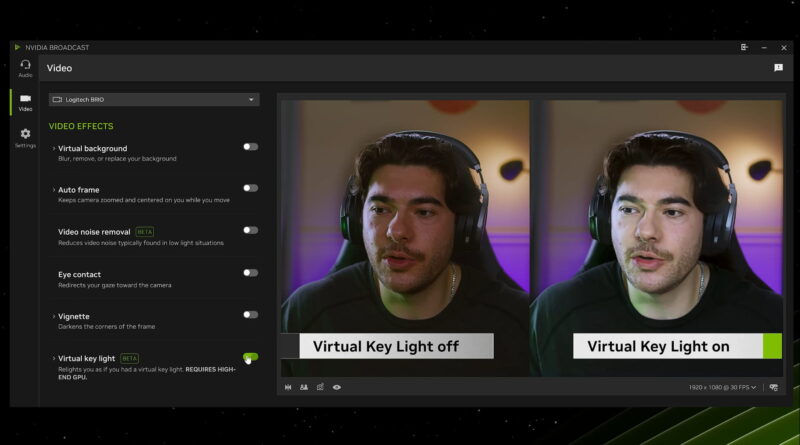Expand the Virtual key light chevron
The image size is (800, 445).
pos(54,358)
